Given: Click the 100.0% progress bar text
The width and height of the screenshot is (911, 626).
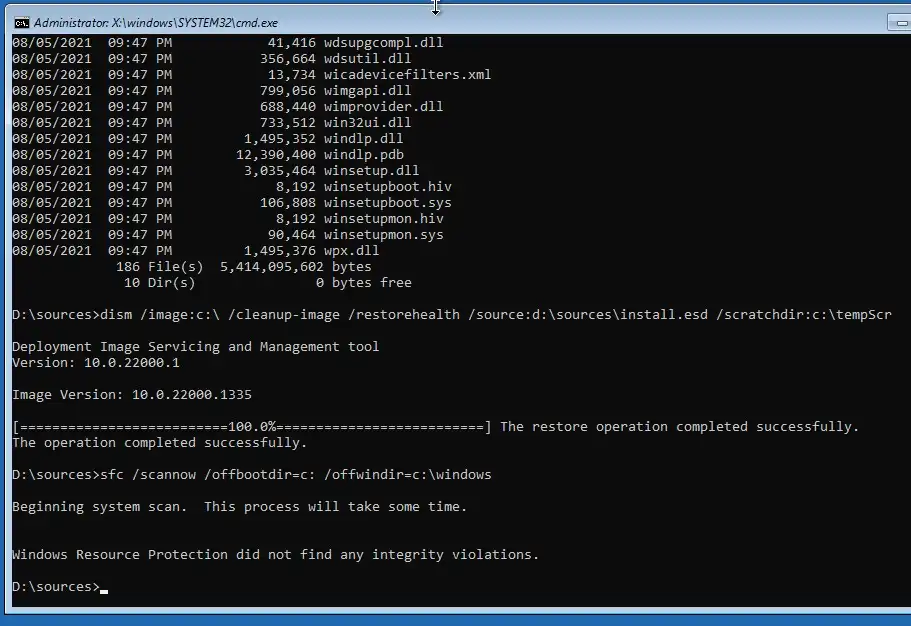Looking at the screenshot, I should 252,427.
